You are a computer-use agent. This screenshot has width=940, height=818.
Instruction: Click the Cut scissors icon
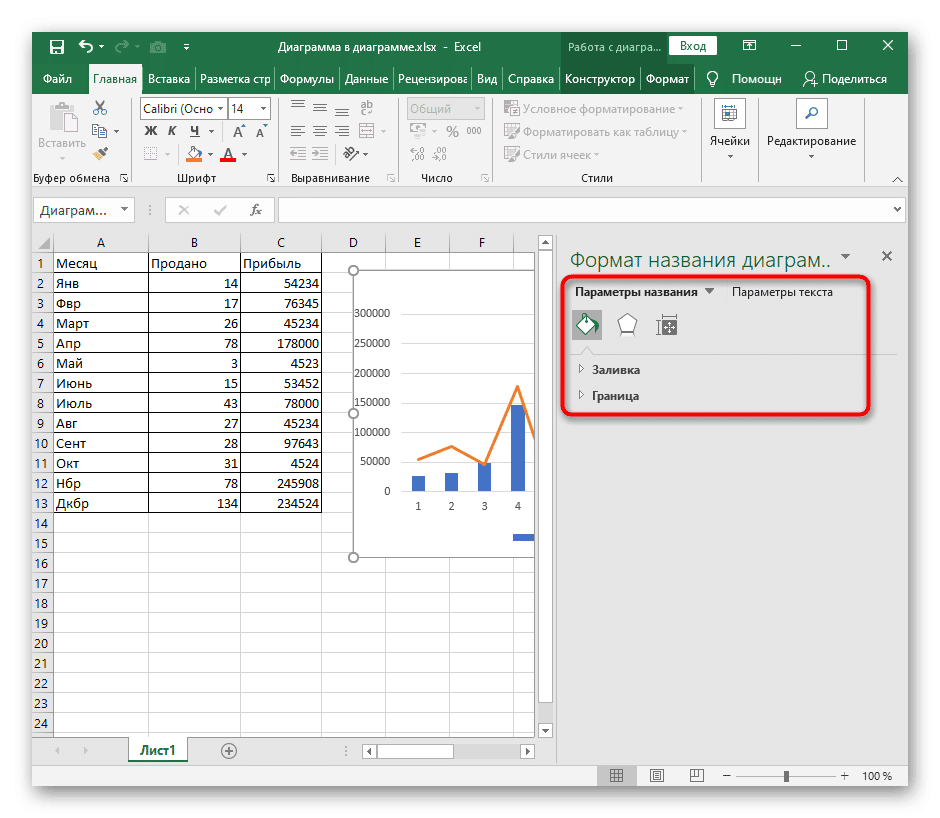[100, 108]
